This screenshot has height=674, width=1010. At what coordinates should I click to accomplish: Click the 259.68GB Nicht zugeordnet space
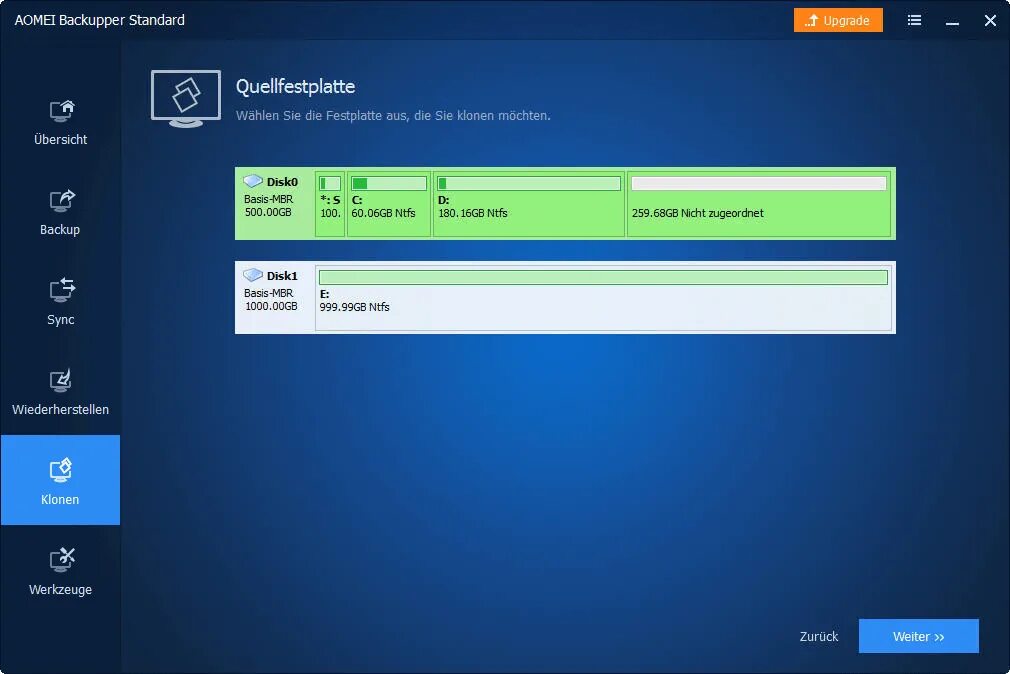coord(759,204)
